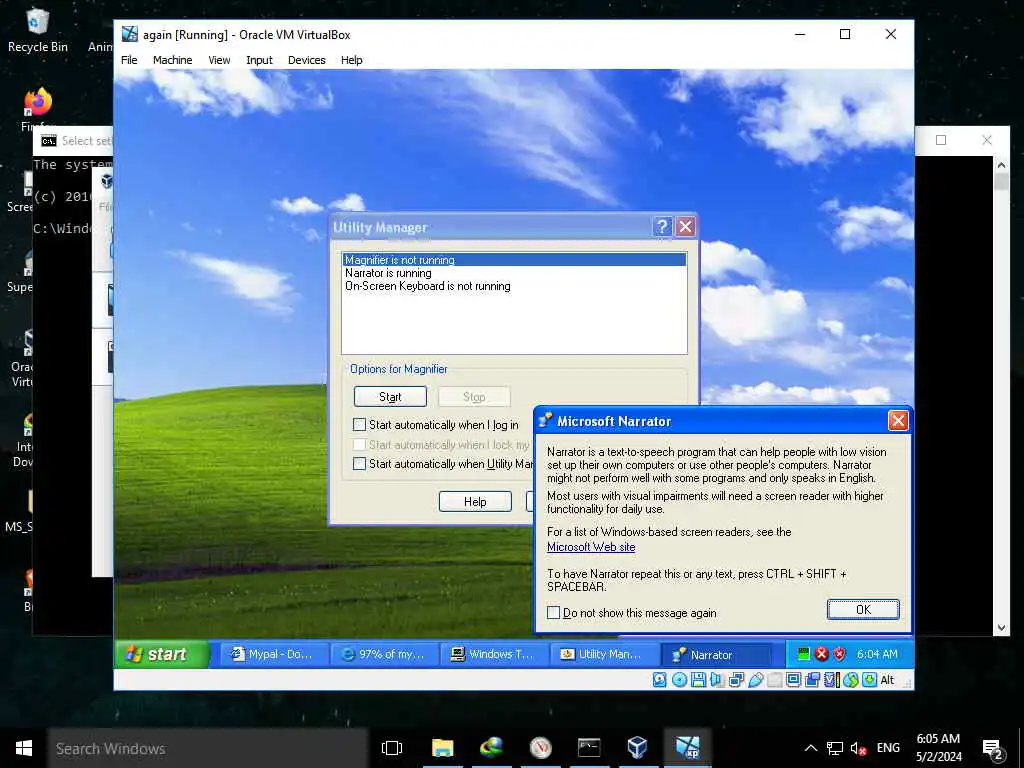The height and width of the screenshot is (768, 1024).
Task: Click the Help button in Utility Manager
Action: click(475, 502)
